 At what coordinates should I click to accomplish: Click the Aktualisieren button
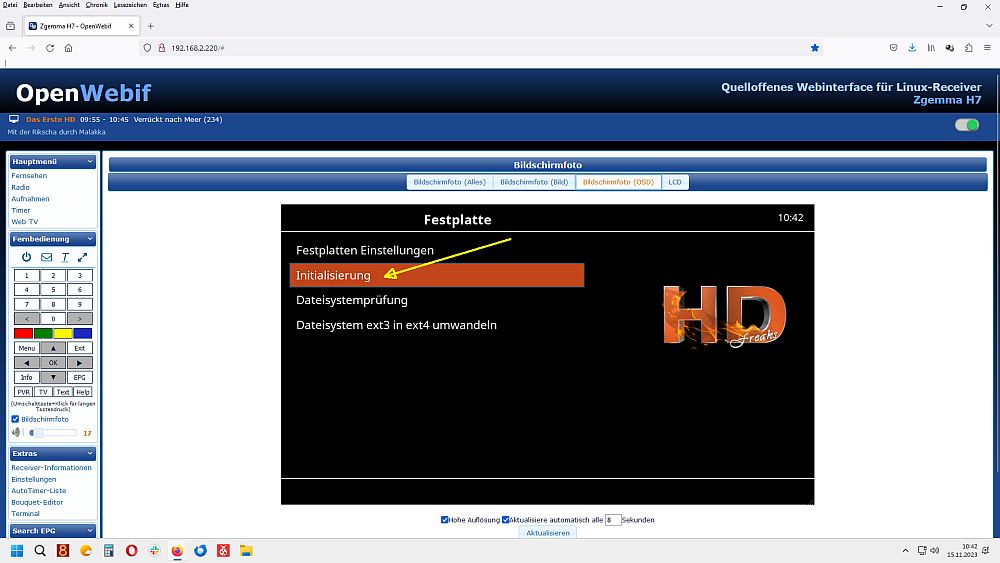coord(548,533)
